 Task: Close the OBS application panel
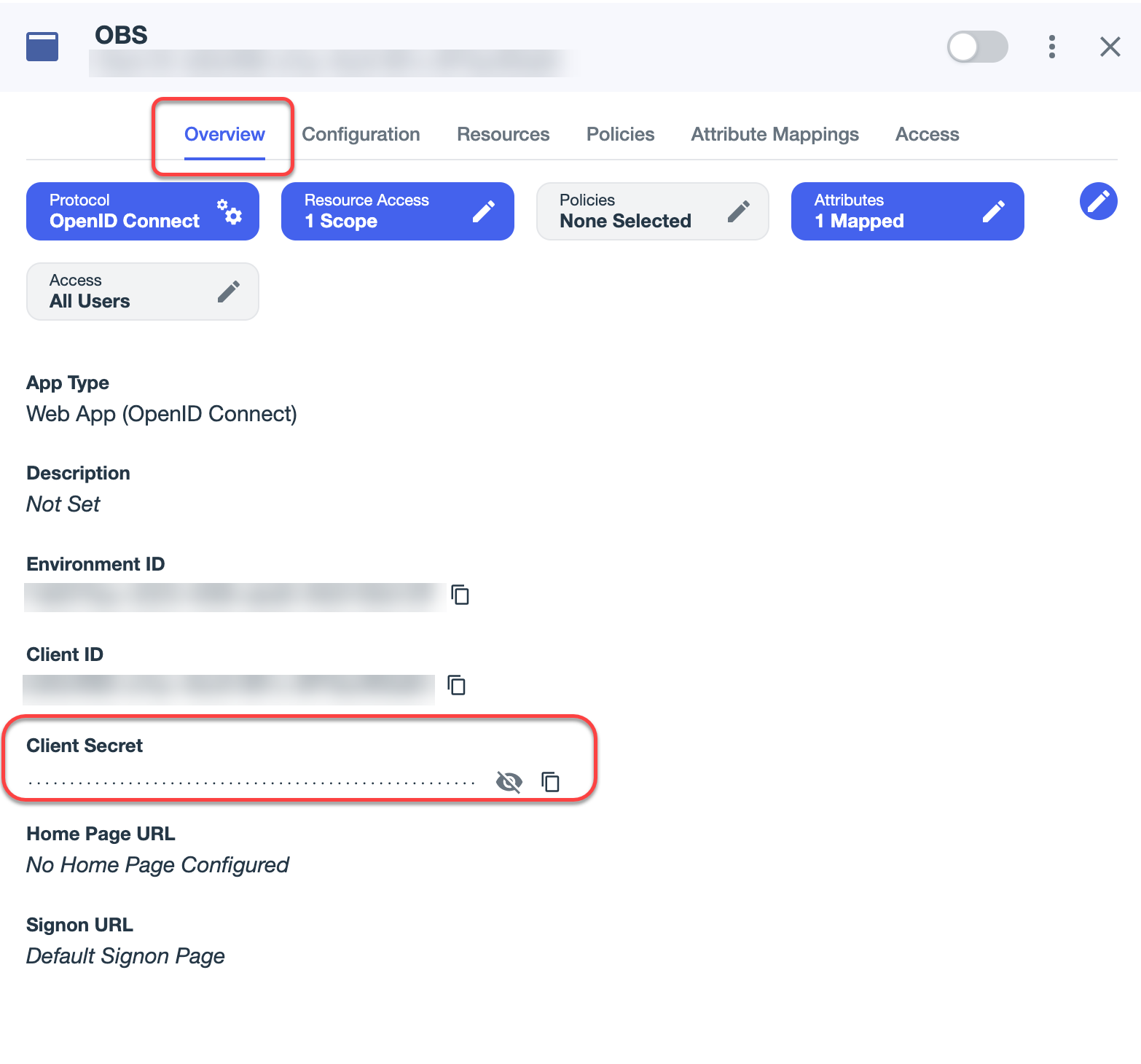pyautogui.click(x=1110, y=47)
